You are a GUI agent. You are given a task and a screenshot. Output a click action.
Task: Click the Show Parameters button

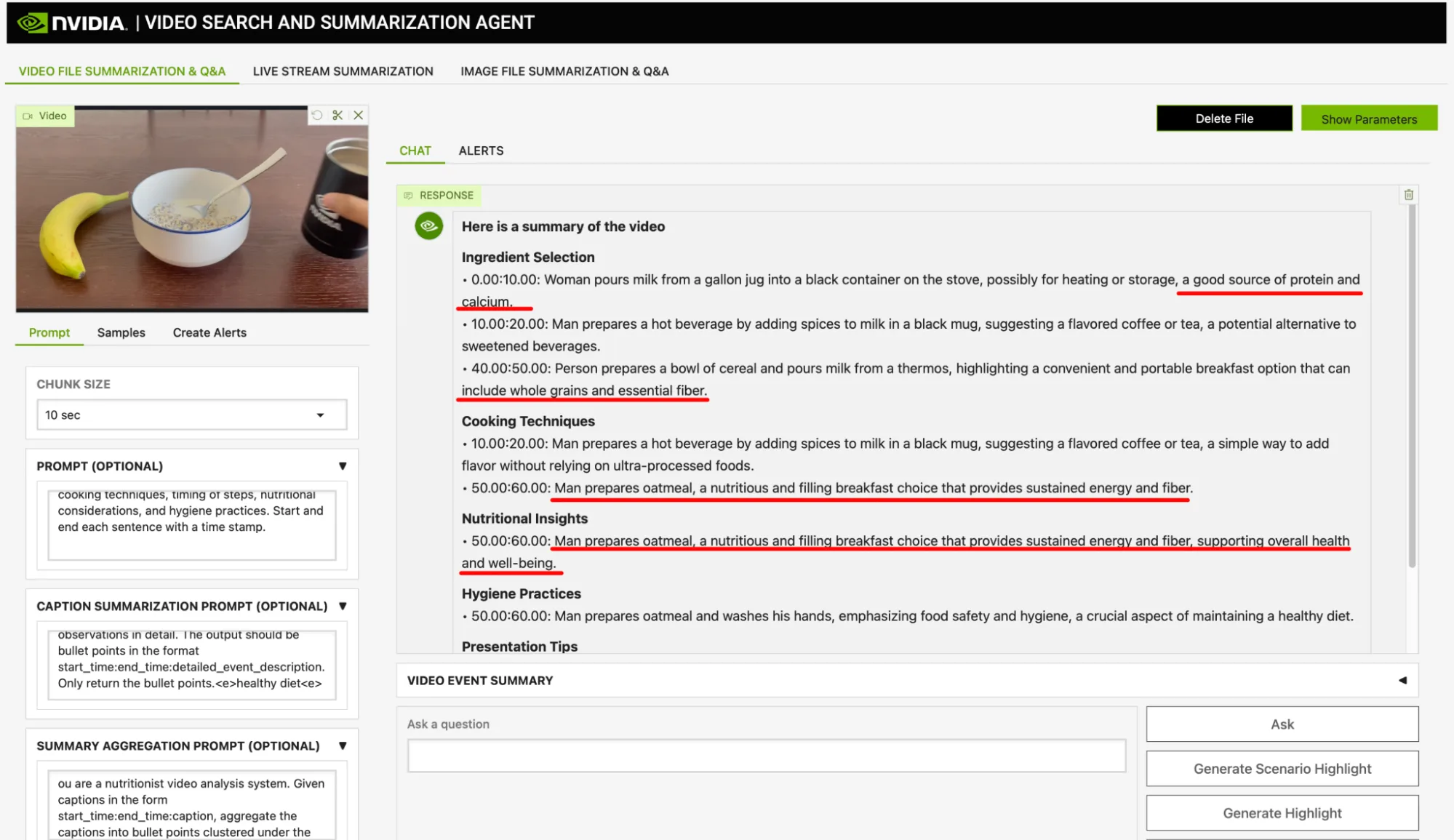(1368, 119)
